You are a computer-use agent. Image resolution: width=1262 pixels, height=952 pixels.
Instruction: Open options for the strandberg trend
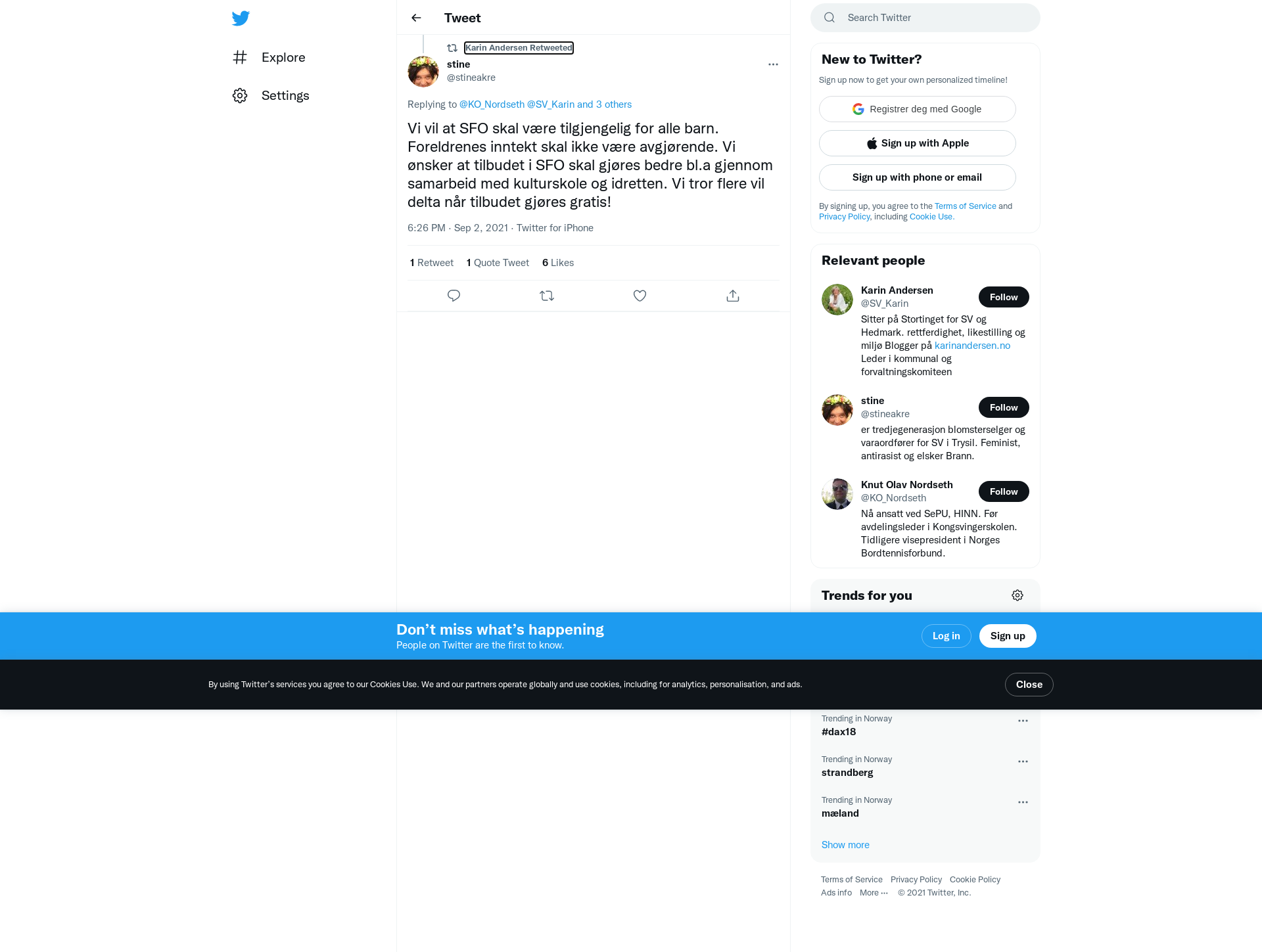tap(1023, 761)
